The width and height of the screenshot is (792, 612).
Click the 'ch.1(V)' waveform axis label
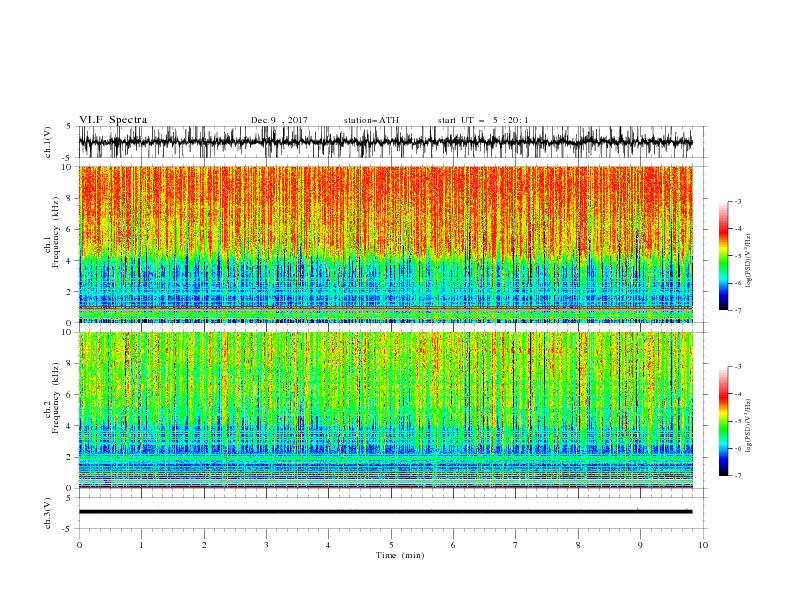(x=48, y=142)
